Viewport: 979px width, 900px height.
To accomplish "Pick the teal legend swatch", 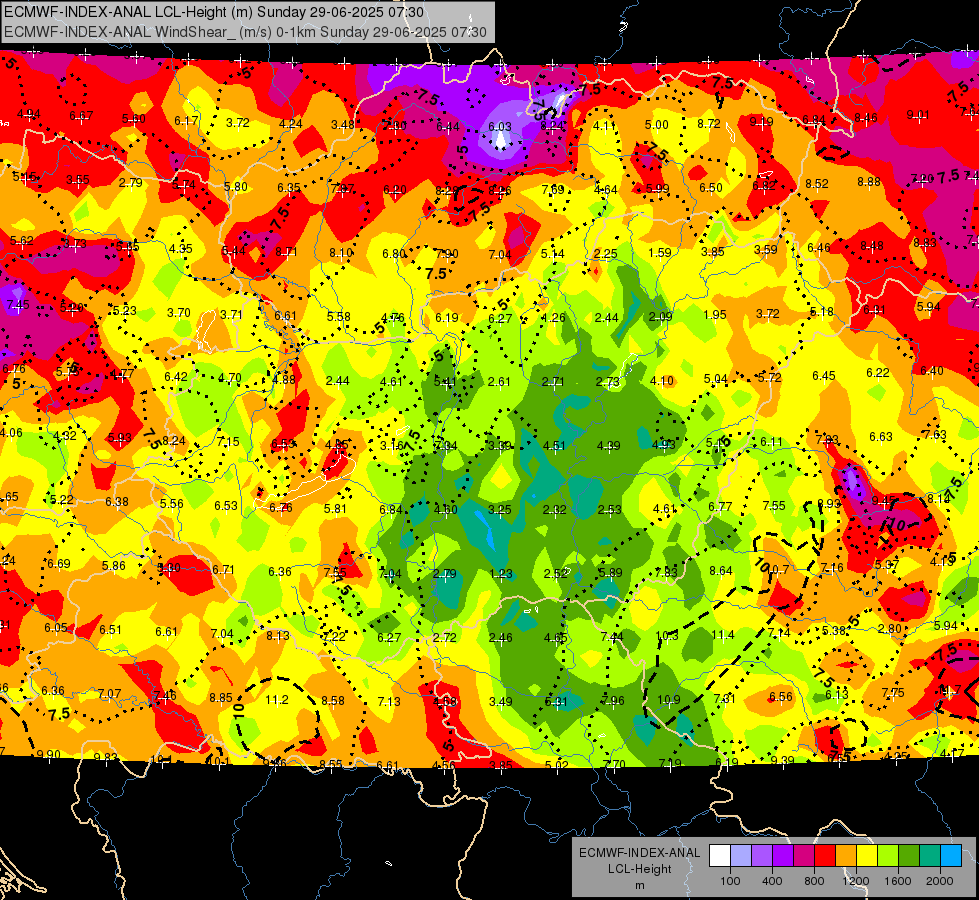I will click(x=930, y=856).
